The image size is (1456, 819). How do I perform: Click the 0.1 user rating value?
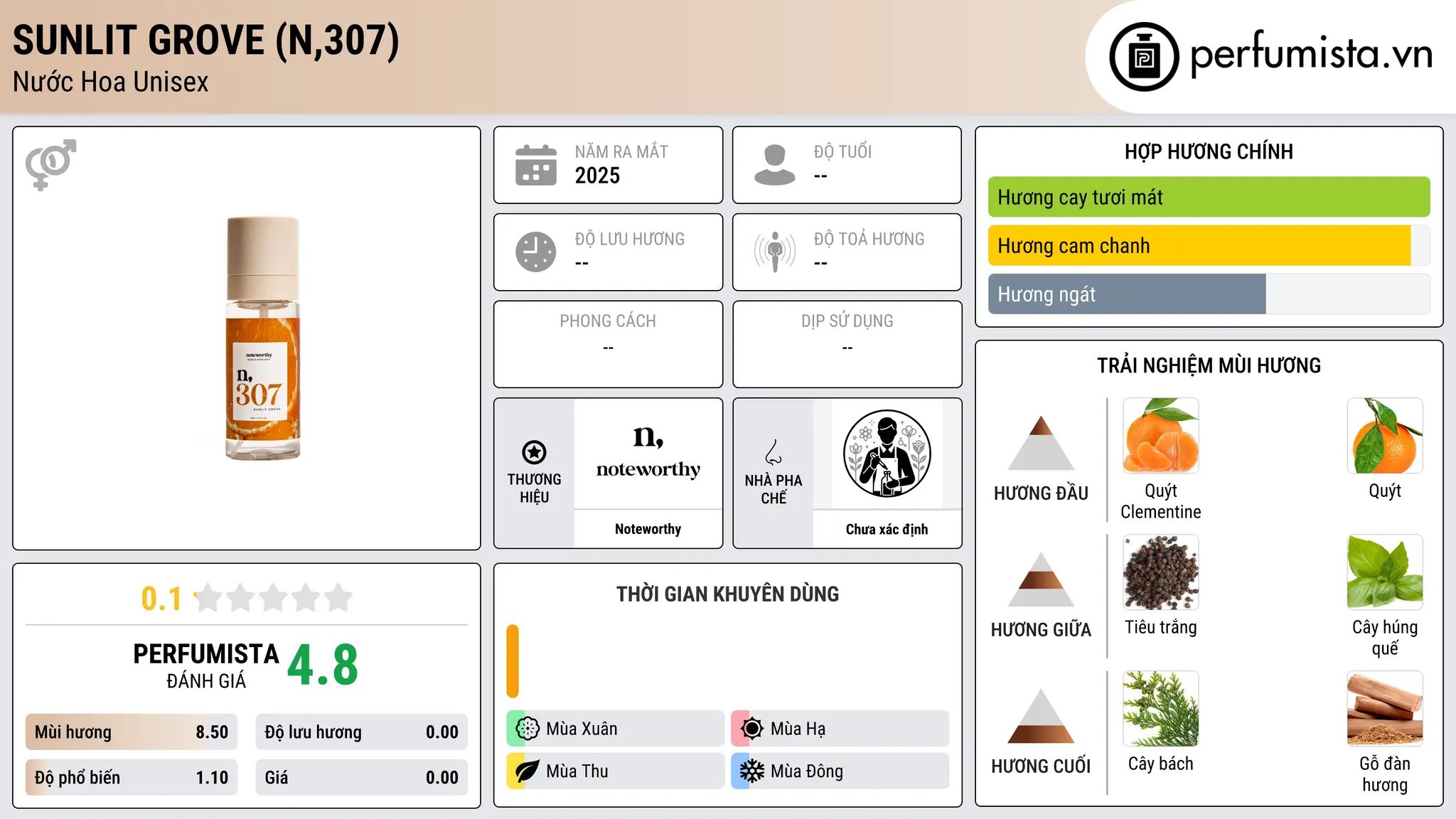click(x=161, y=599)
